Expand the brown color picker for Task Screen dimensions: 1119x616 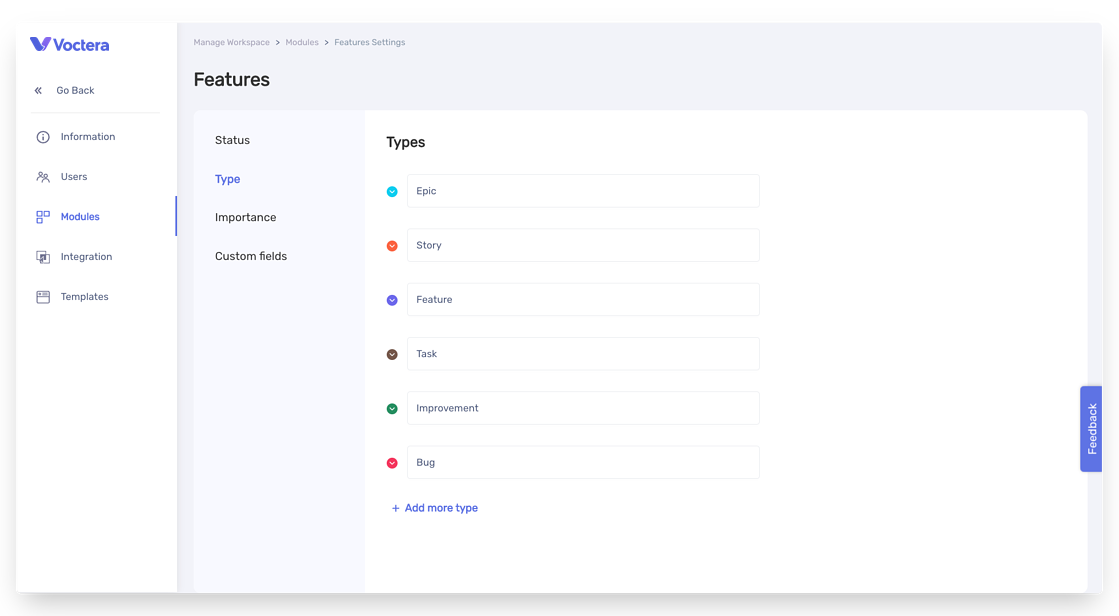392,354
